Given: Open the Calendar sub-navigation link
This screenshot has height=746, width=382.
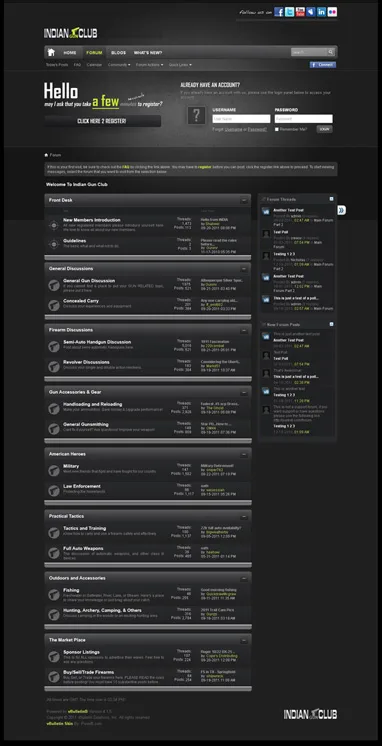Looking at the screenshot, I should pyautogui.click(x=94, y=65).
